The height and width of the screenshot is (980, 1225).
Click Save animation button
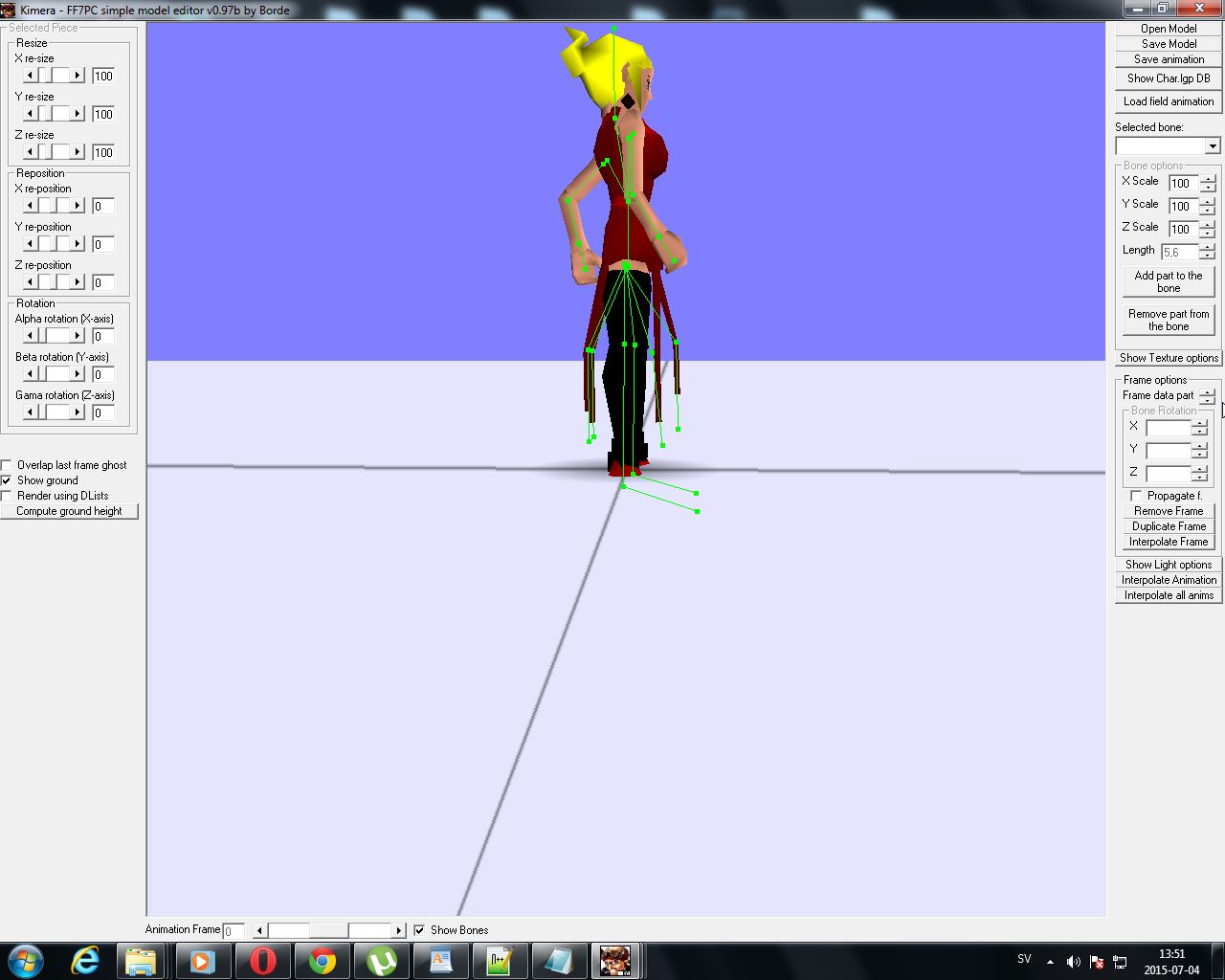tap(1169, 59)
